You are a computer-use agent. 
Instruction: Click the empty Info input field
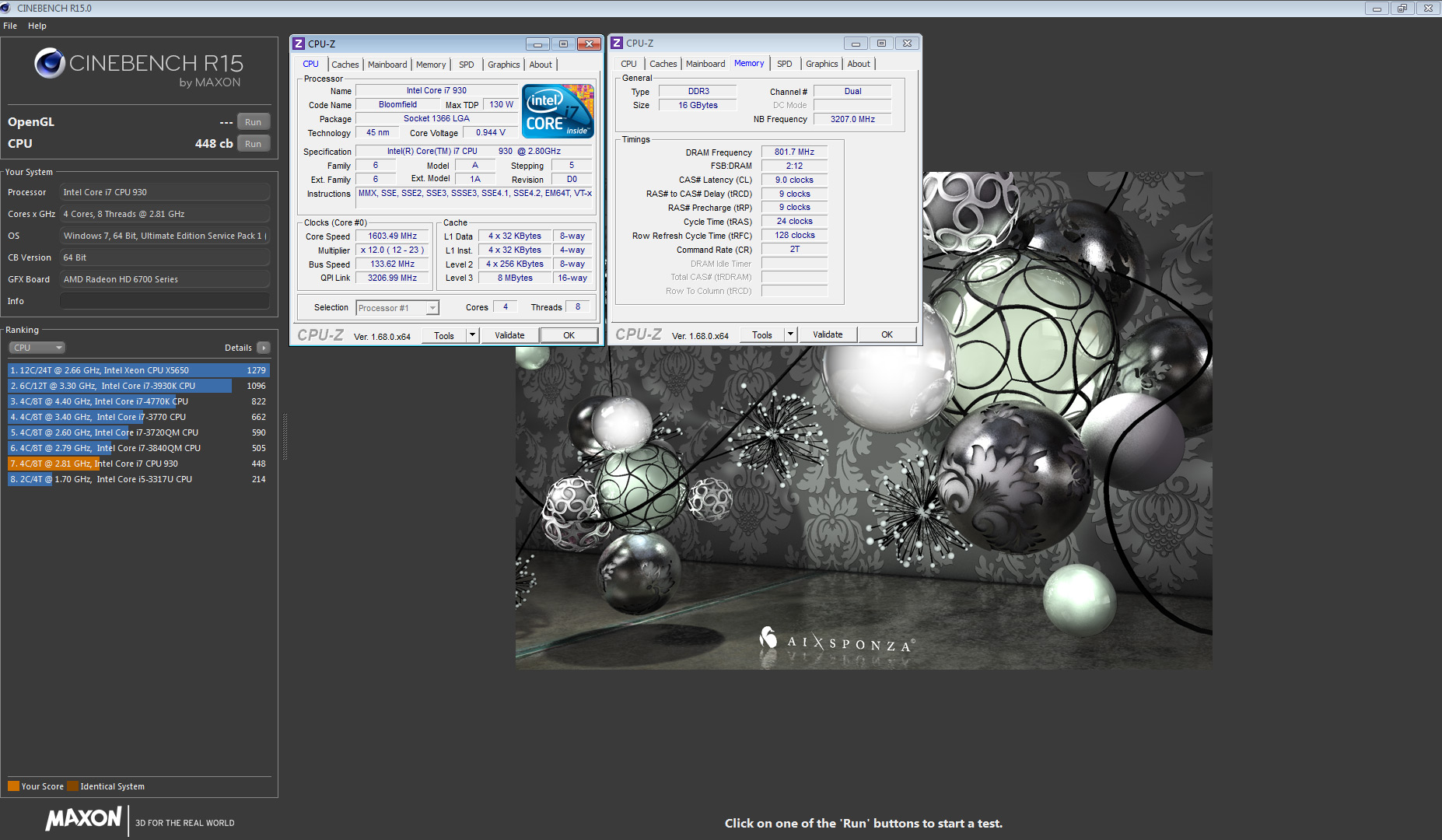tap(165, 301)
